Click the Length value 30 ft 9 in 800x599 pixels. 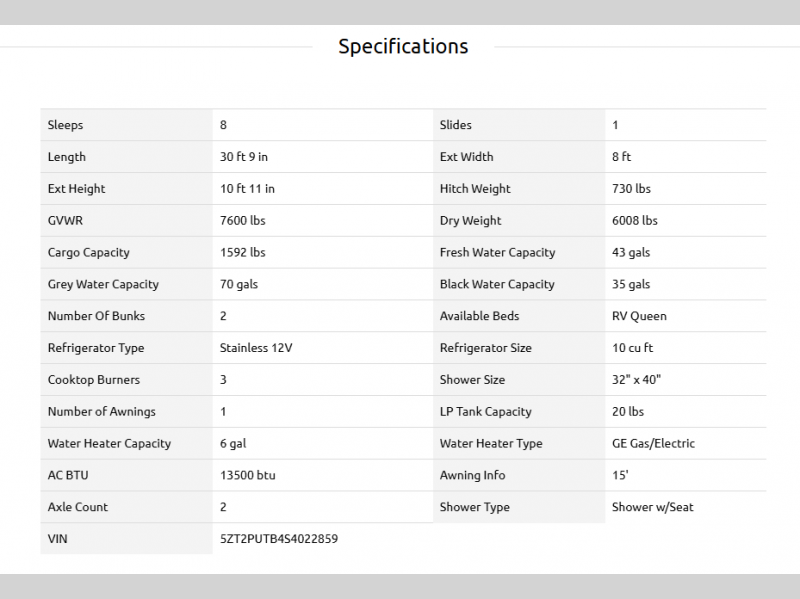click(x=244, y=157)
